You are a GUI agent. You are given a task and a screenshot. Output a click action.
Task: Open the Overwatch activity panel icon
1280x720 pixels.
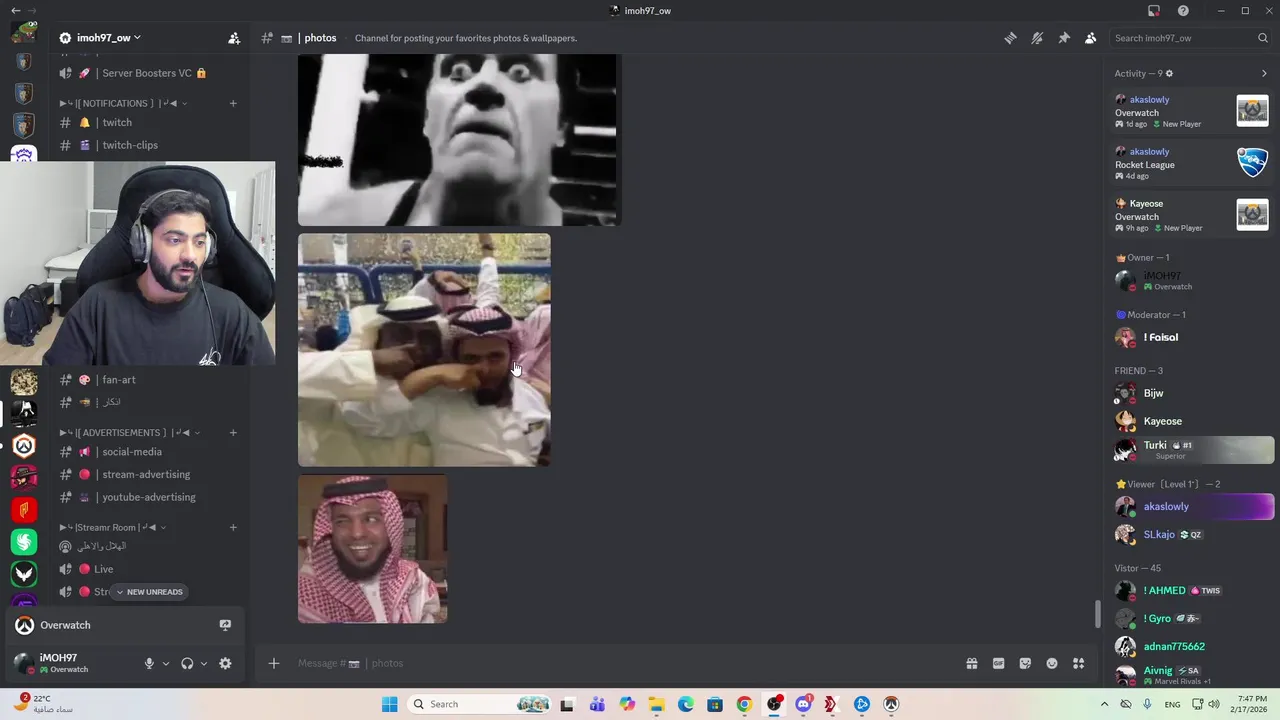[x=225, y=625]
